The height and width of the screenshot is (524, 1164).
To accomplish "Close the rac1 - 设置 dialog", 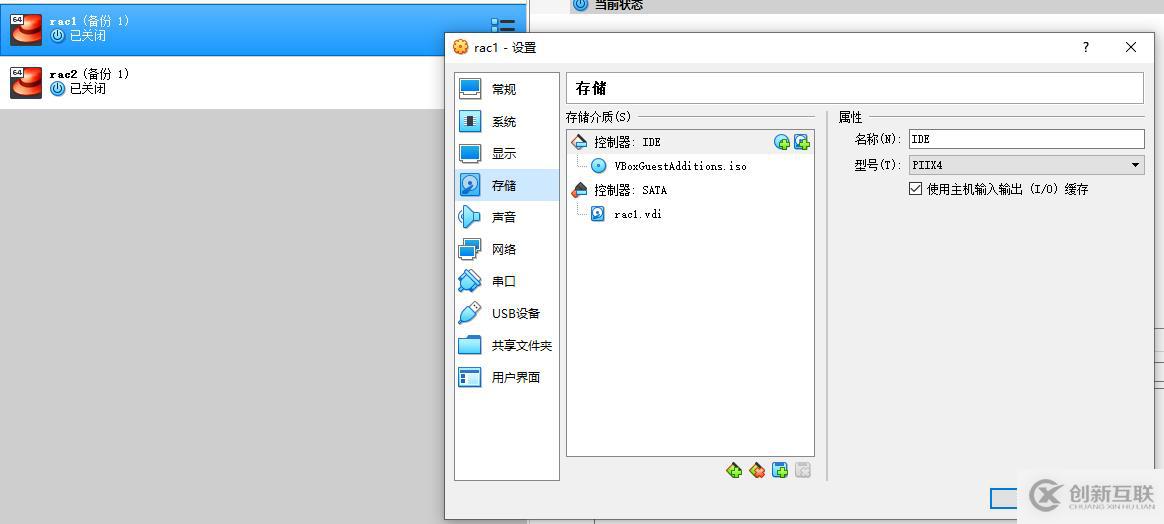I will (x=1131, y=48).
